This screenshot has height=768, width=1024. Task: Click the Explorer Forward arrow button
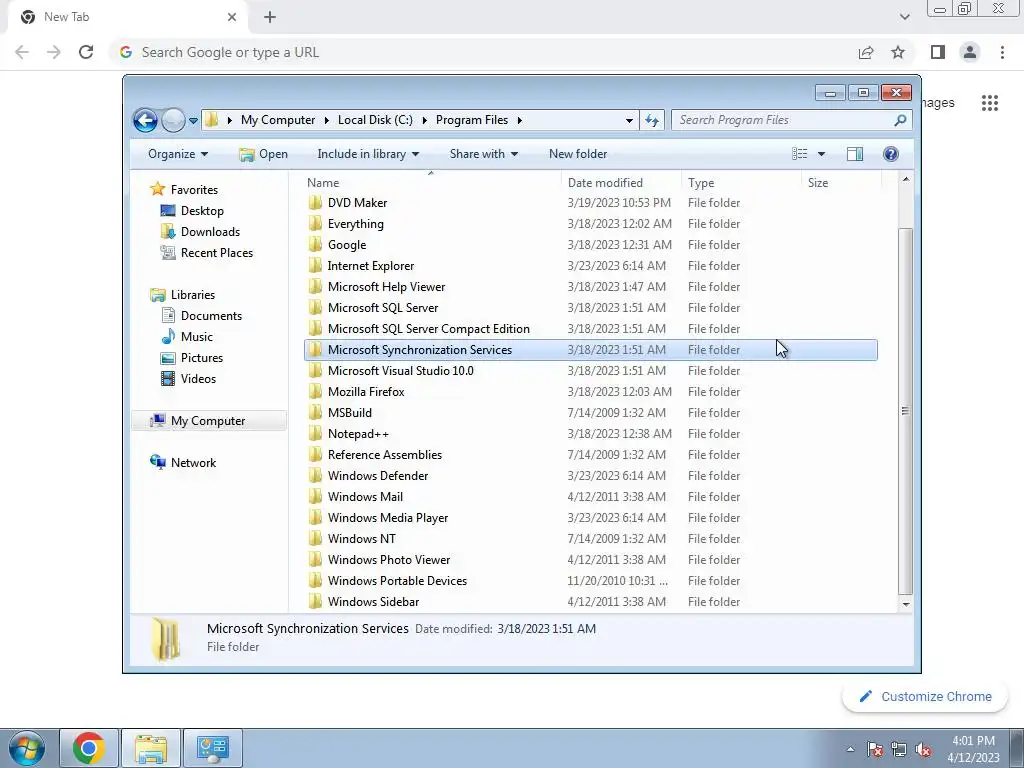tap(173, 120)
